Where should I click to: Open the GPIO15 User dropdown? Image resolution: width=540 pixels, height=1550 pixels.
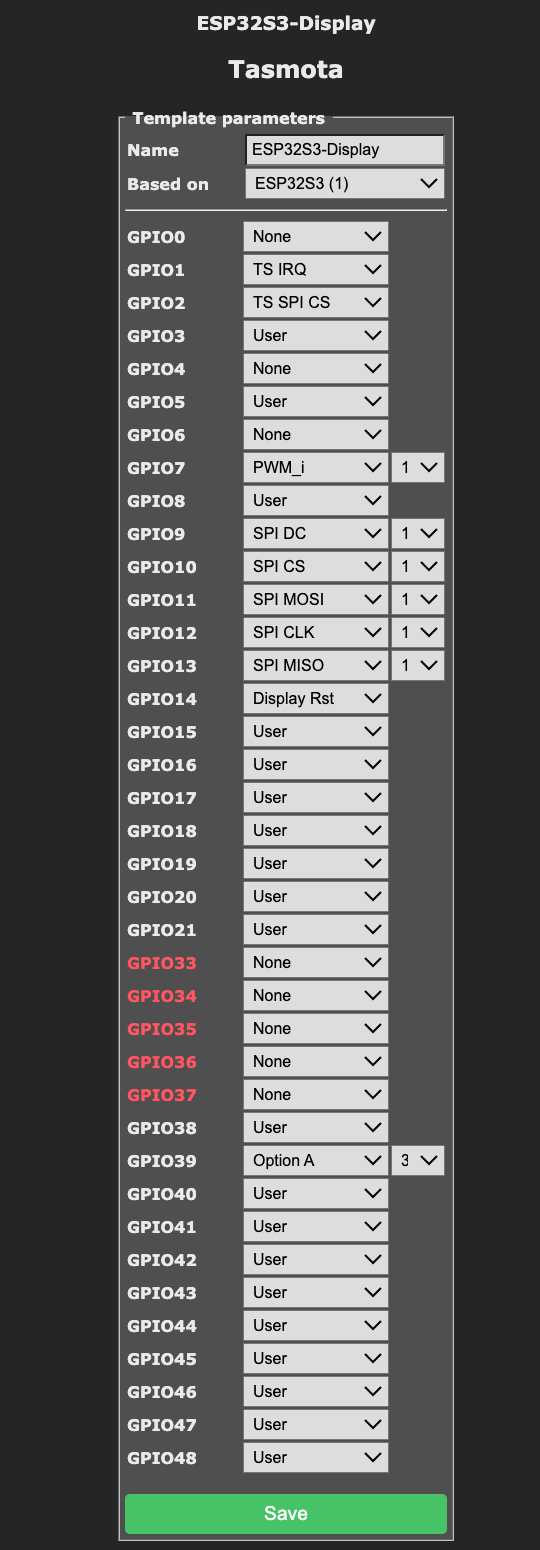[316, 732]
